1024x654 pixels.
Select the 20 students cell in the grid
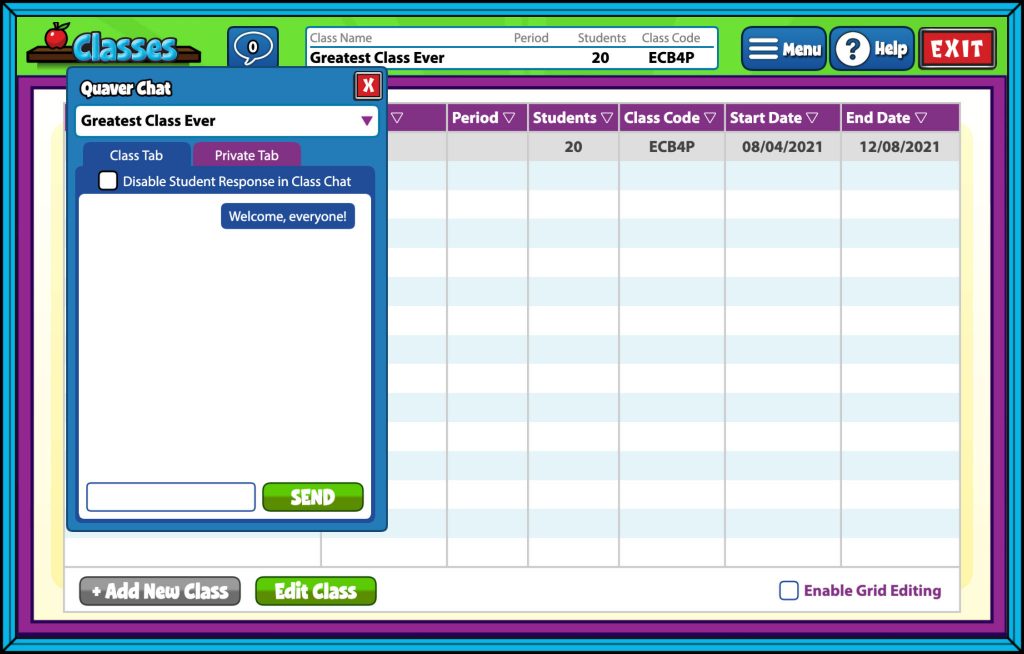[573, 146]
